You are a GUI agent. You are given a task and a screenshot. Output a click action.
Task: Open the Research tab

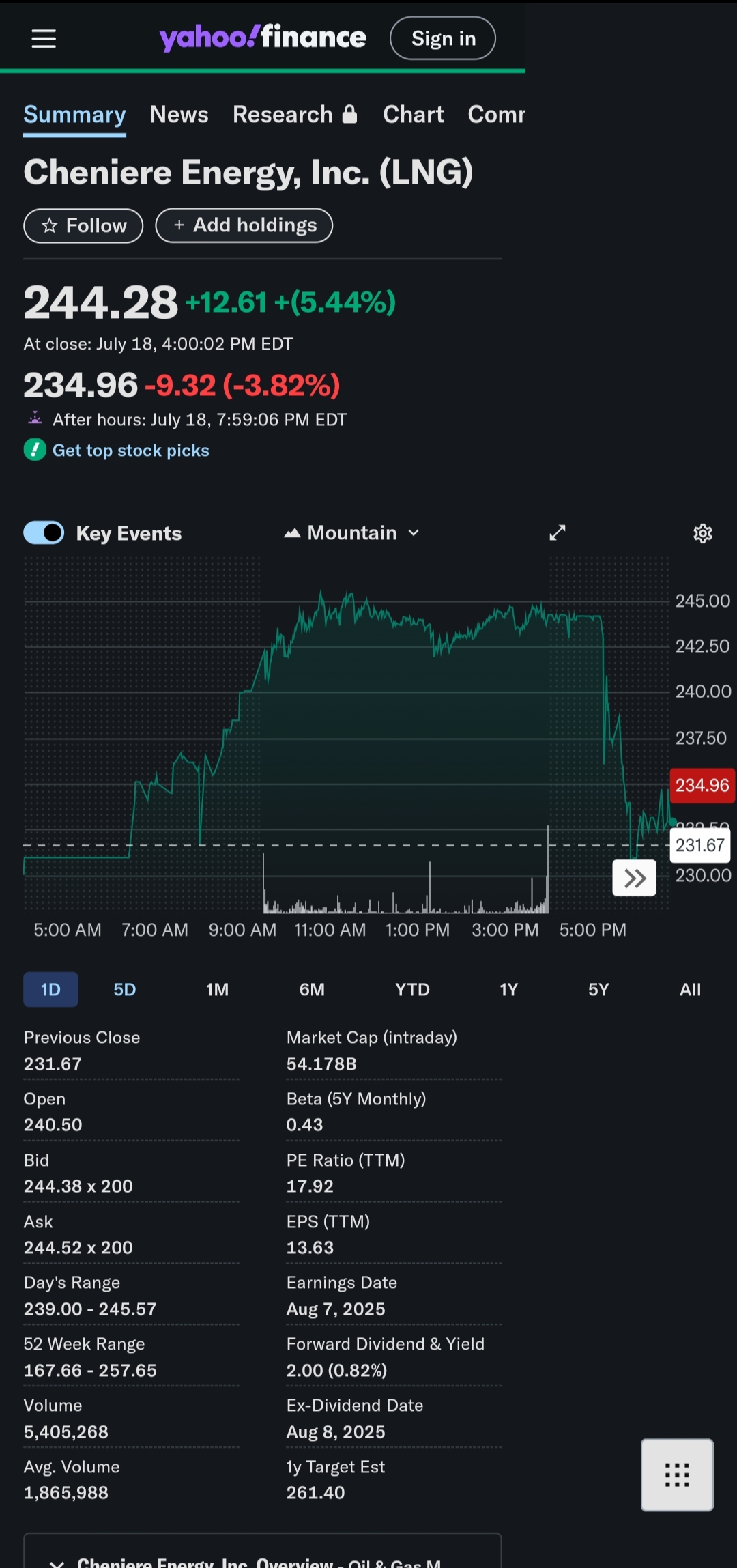[295, 115]
